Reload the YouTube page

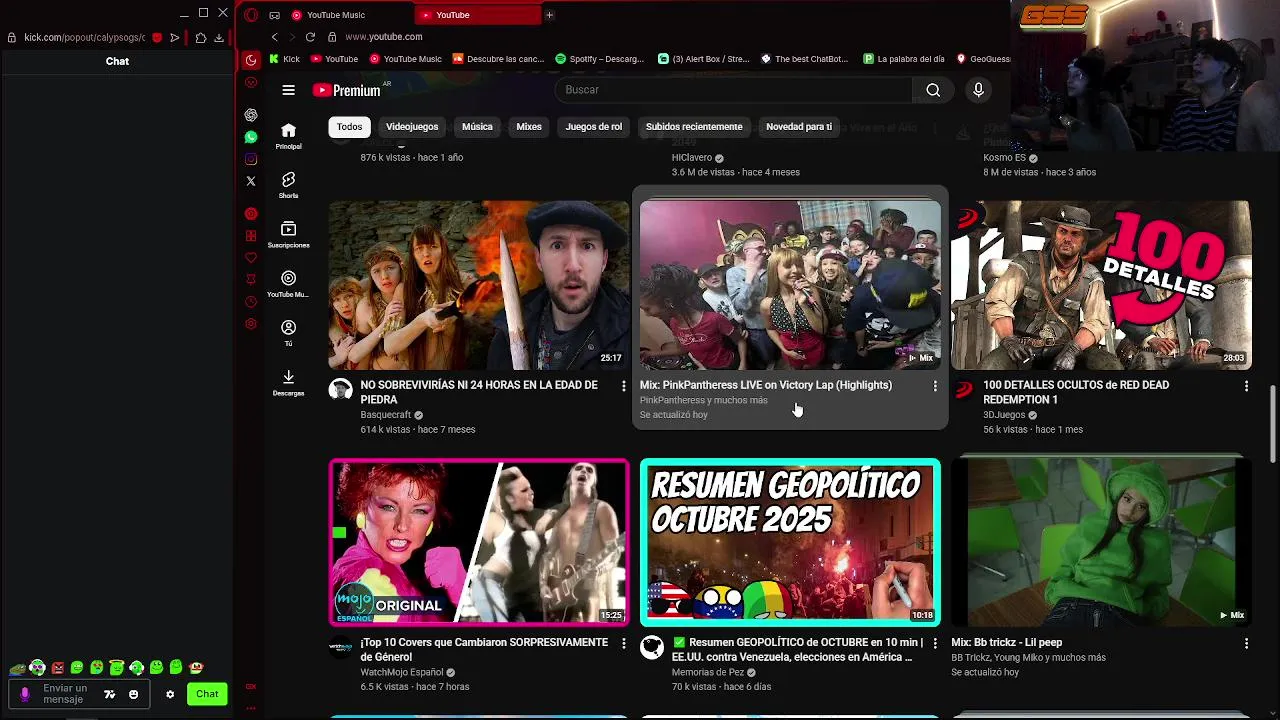point(310,37)
